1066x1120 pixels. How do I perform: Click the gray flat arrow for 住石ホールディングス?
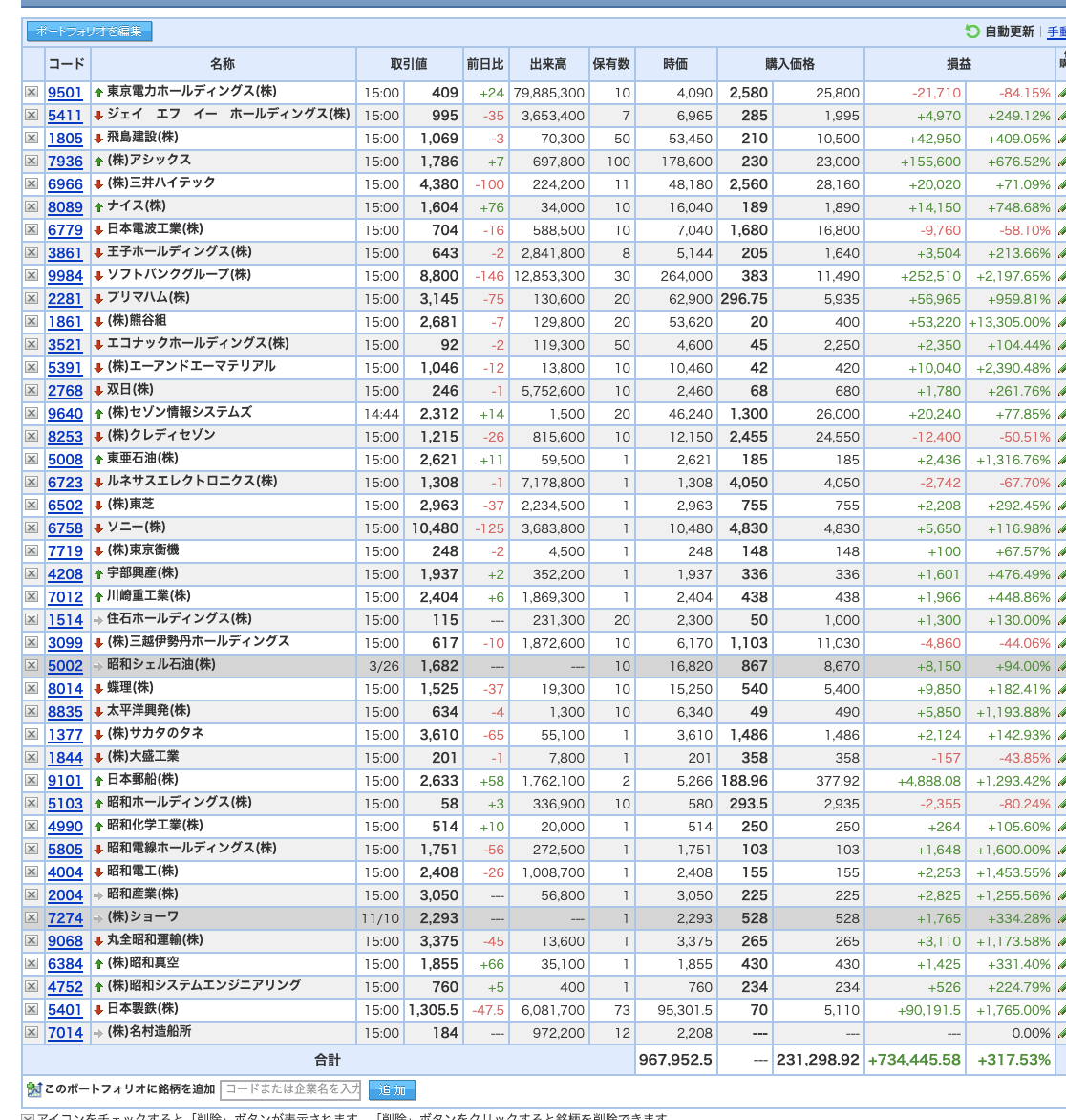point(98,621)
